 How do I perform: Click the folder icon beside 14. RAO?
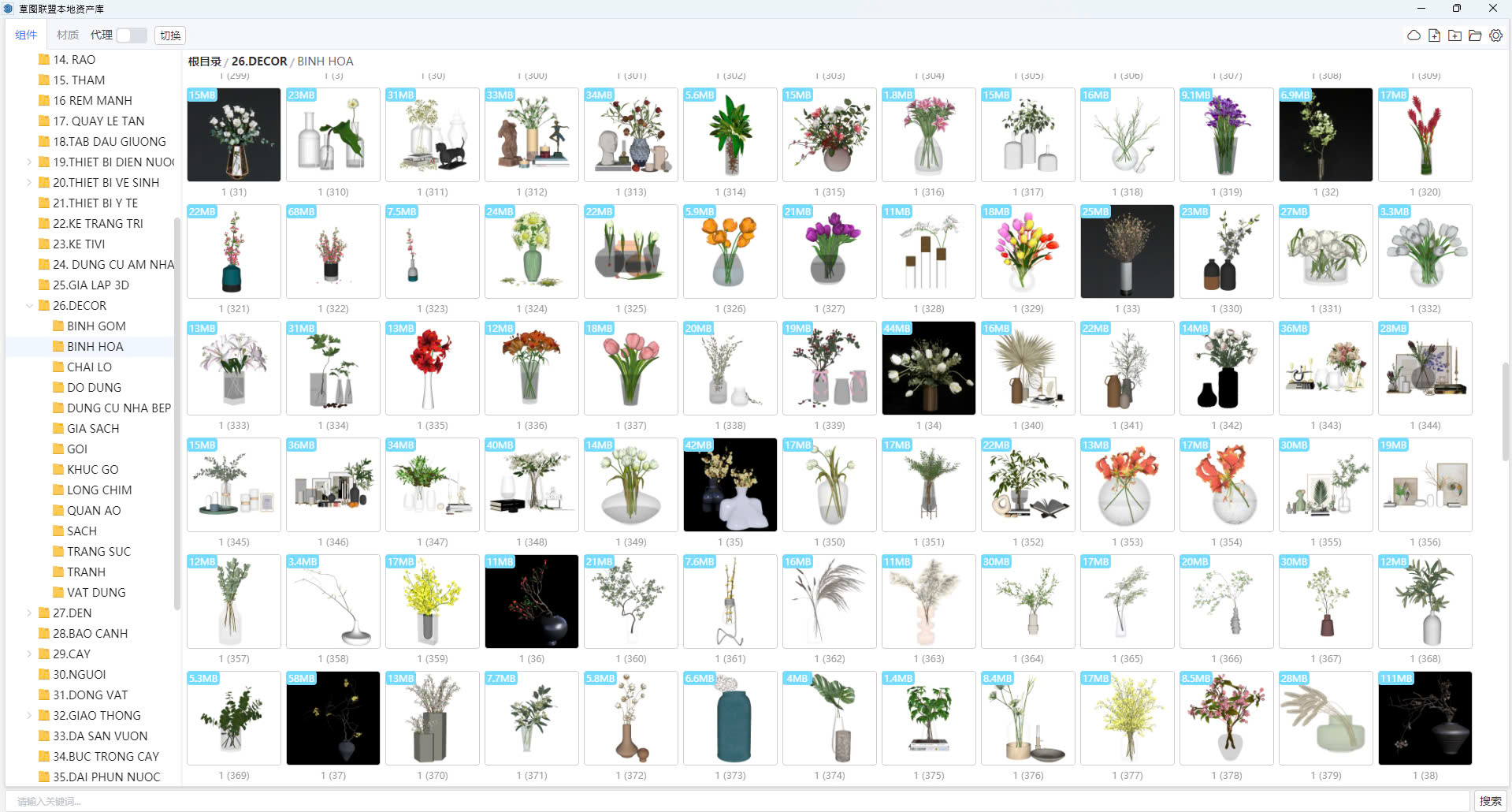[x=44, y=59]
